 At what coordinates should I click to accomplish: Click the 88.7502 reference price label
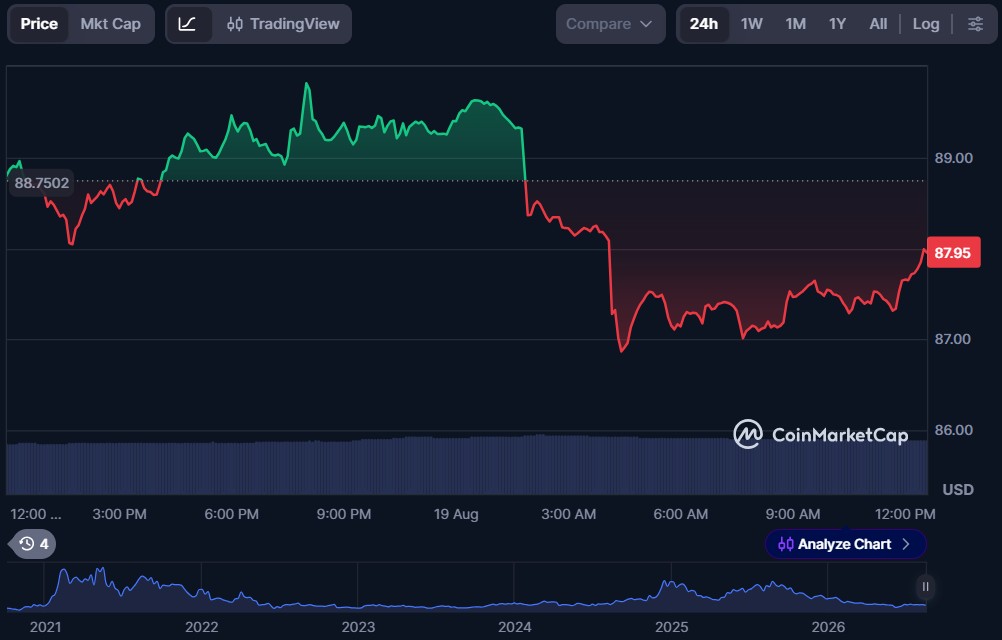(x=42, y=183)
